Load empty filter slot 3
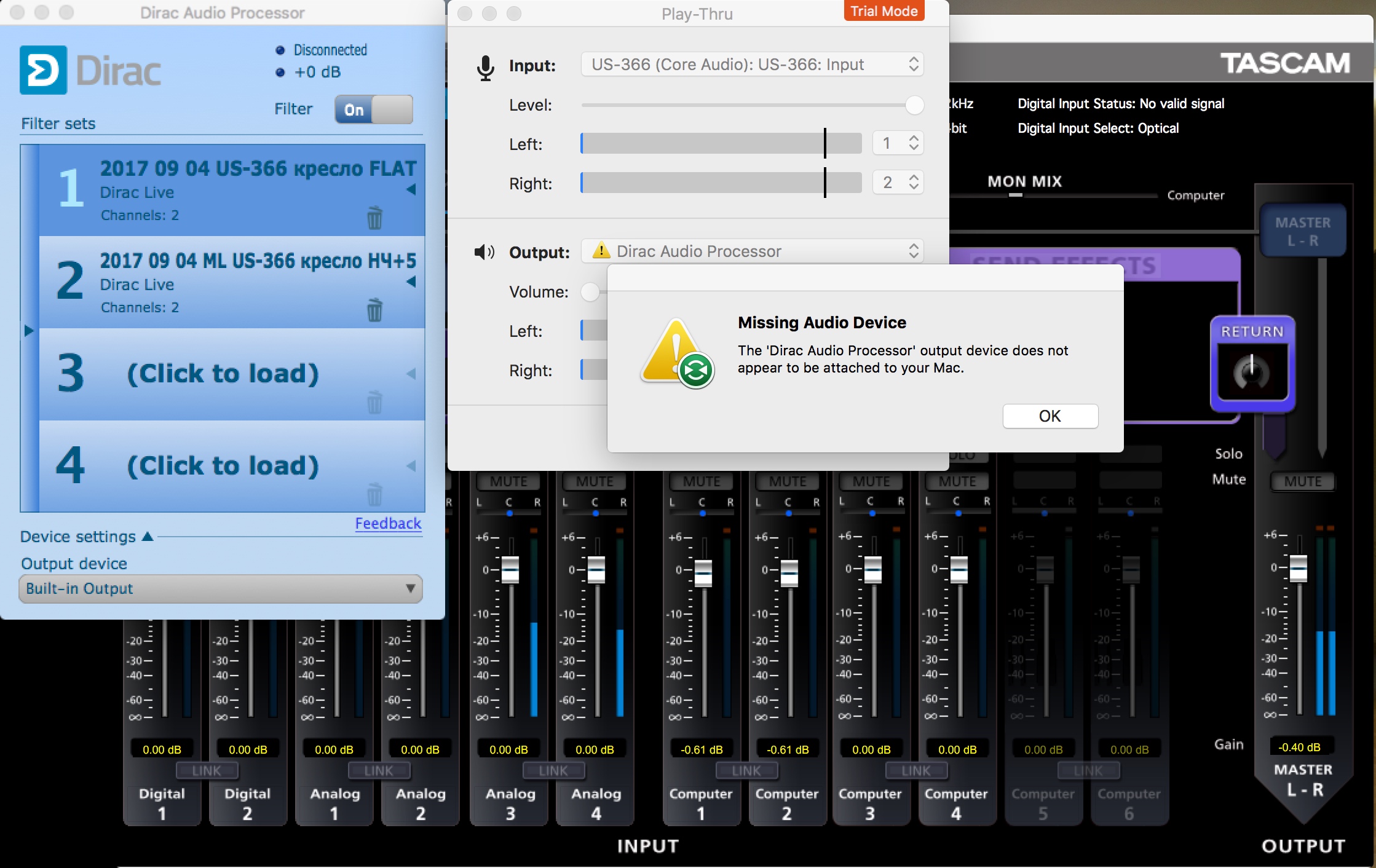The image size is (1376, 868). click(223, 374)
